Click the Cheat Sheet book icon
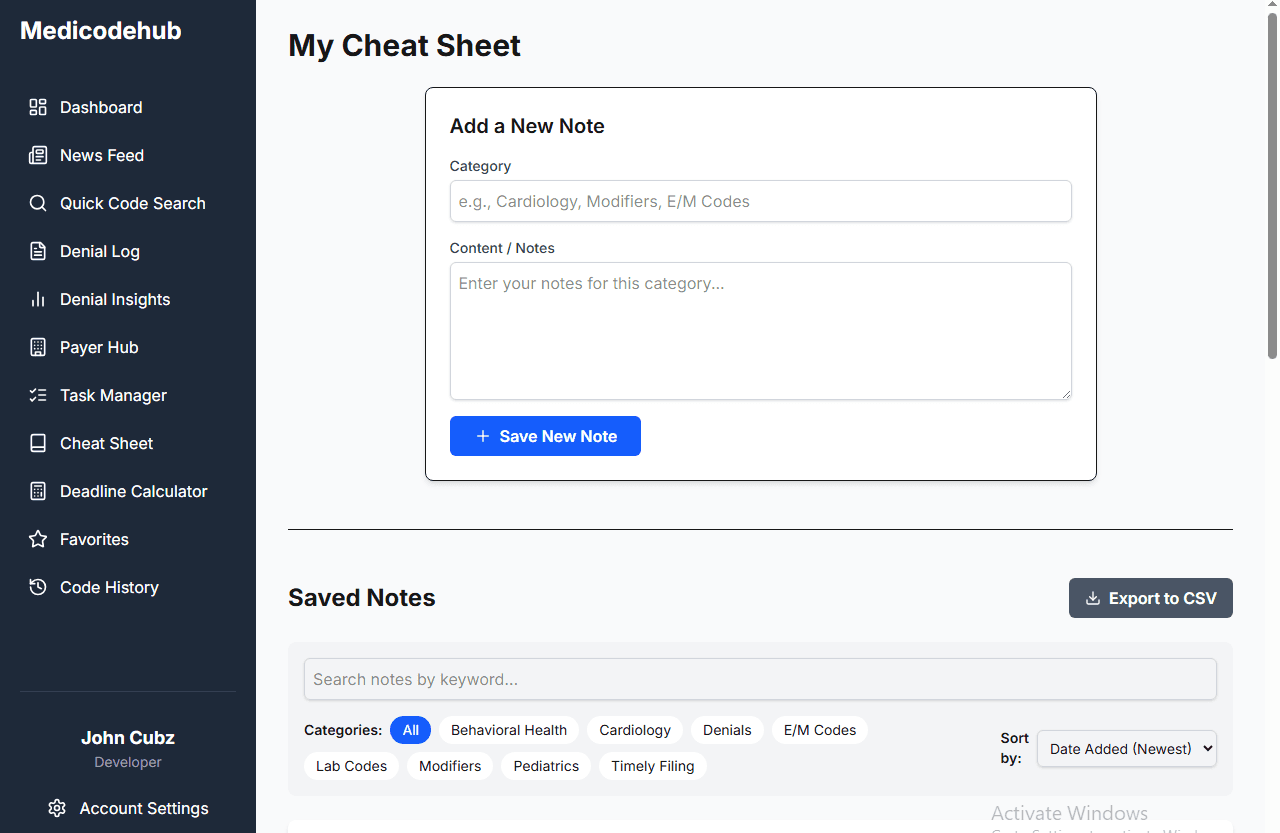Image resolution: width=1280 pixels, height=833 pixels. (38, 443)
